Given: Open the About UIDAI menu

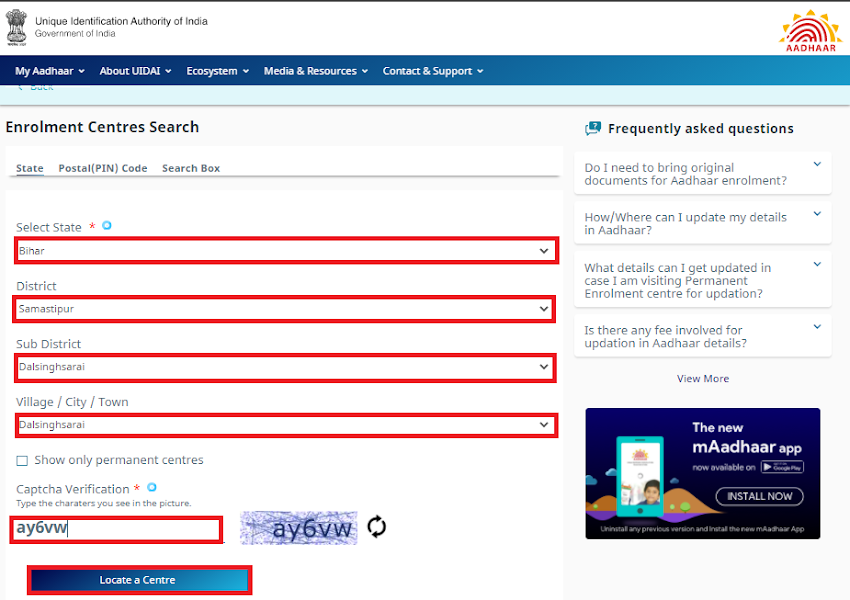Looking at the screenshot, I should (136, 71).
